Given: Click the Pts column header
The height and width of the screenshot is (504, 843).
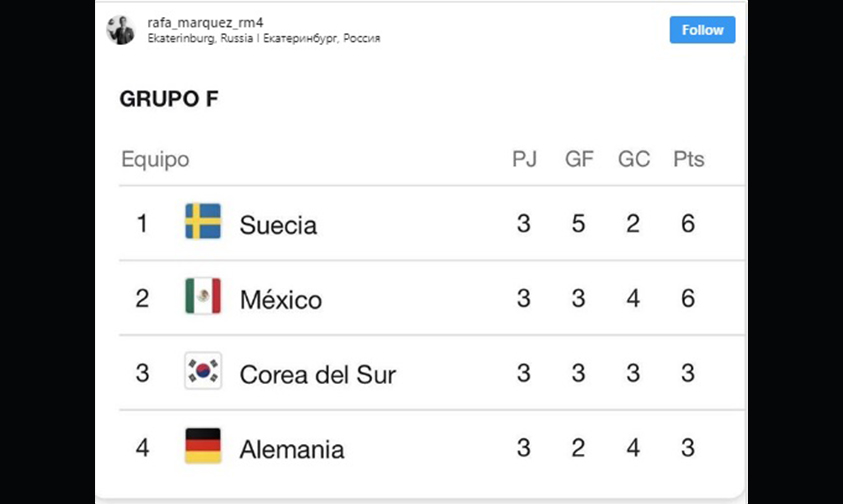Looking at the screenshot, I should [689, 159].
